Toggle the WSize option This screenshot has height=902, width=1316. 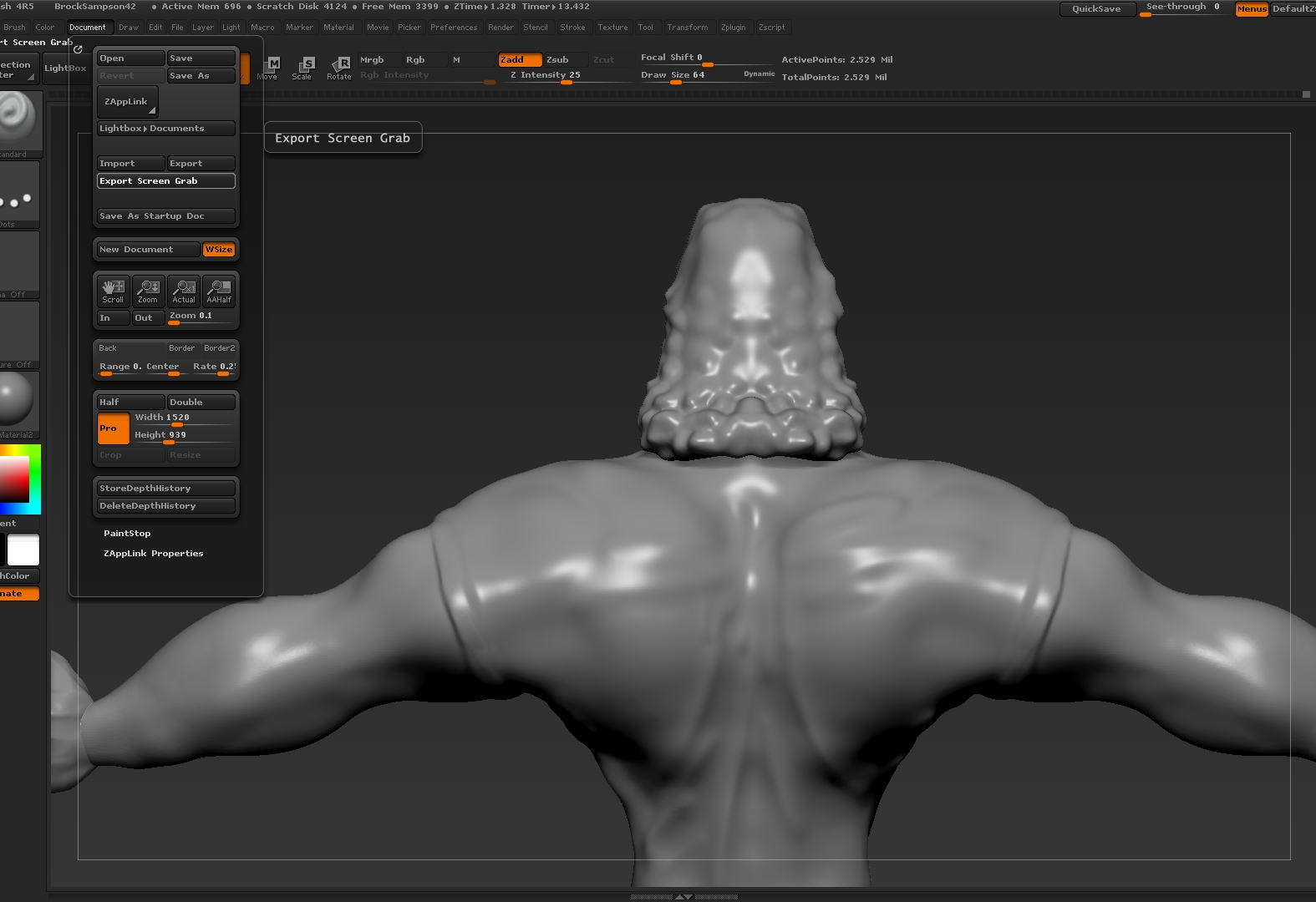(x=219, y=250)
